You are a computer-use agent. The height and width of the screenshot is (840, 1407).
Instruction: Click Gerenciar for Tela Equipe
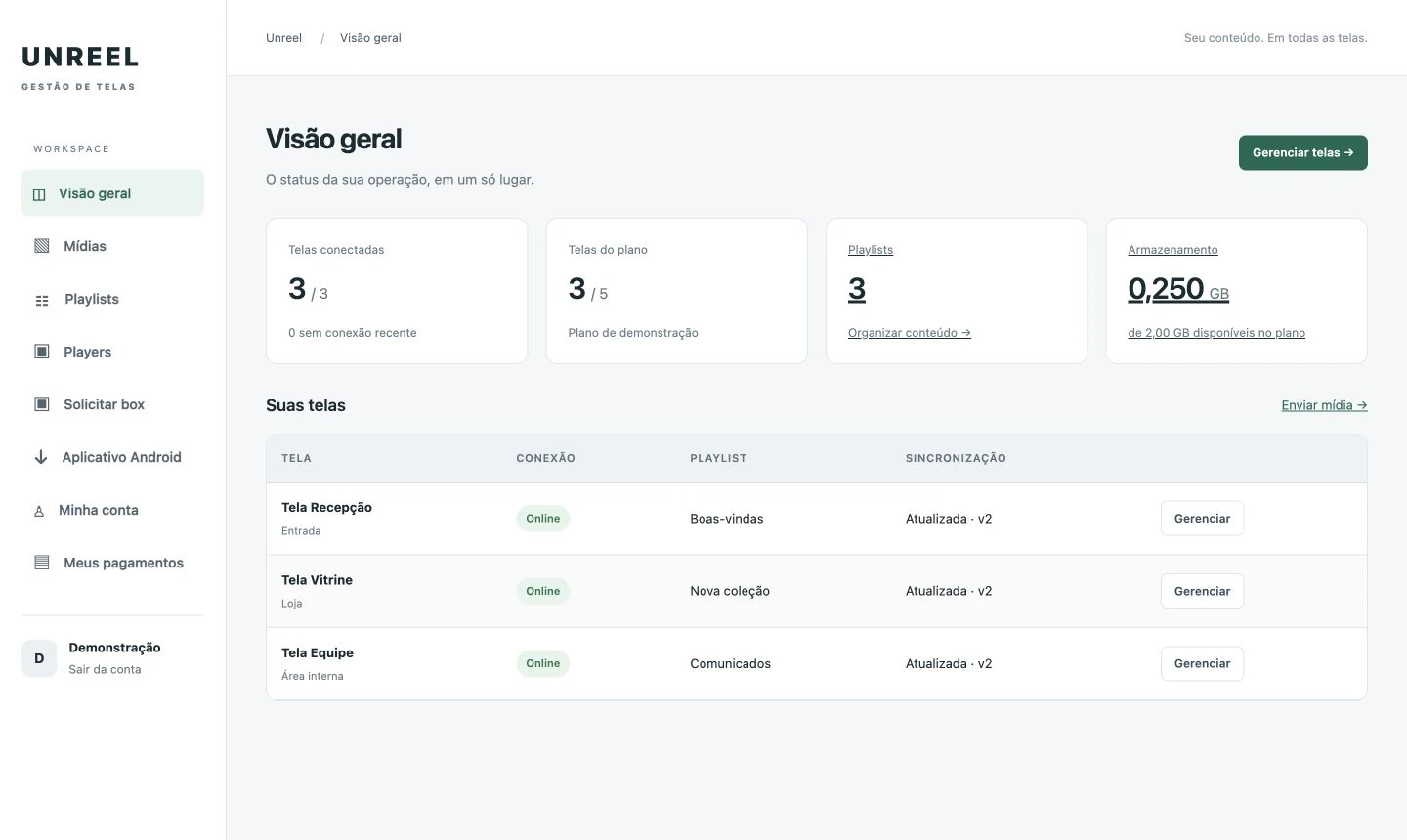pyautogui.click(x=1202, y=663)
